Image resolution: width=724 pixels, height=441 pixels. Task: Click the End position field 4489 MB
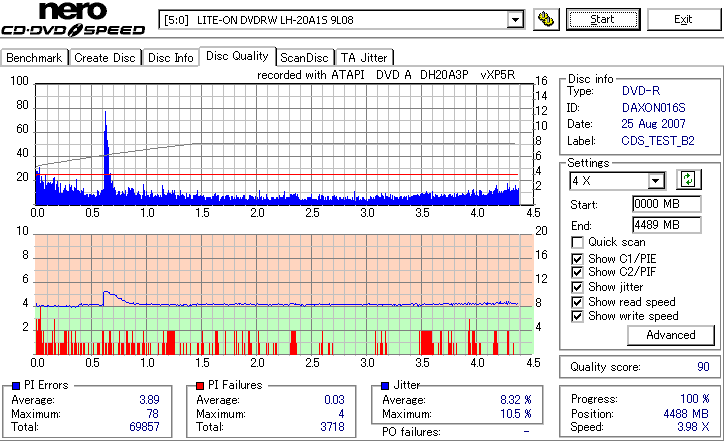[x=666, y=225]
